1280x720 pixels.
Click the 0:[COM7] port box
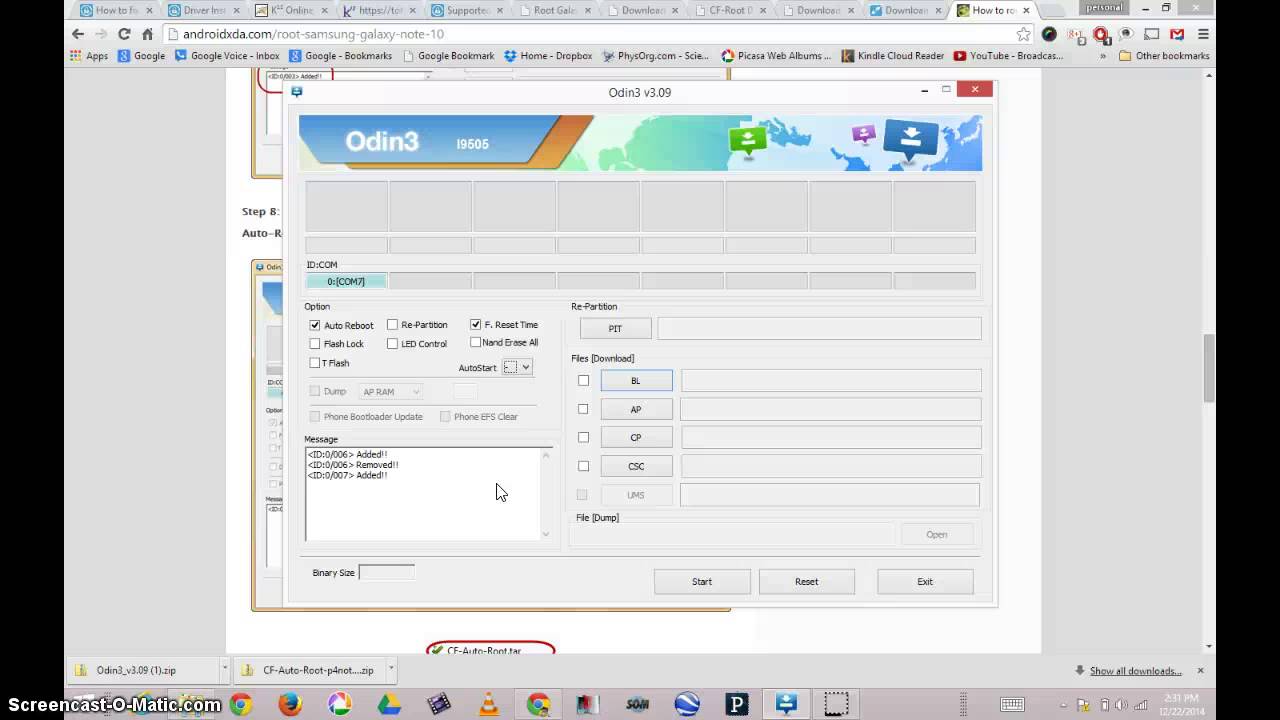[x=346, y=281]
